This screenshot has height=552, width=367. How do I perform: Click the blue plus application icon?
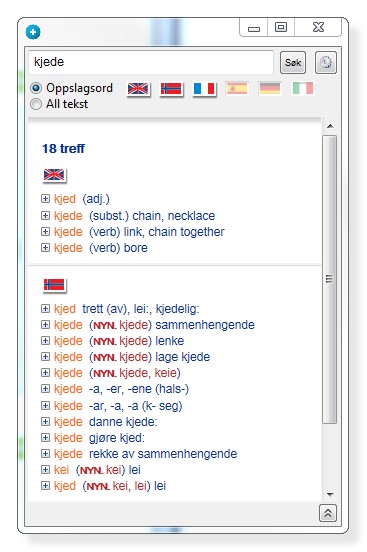click(x=33, y=32)
